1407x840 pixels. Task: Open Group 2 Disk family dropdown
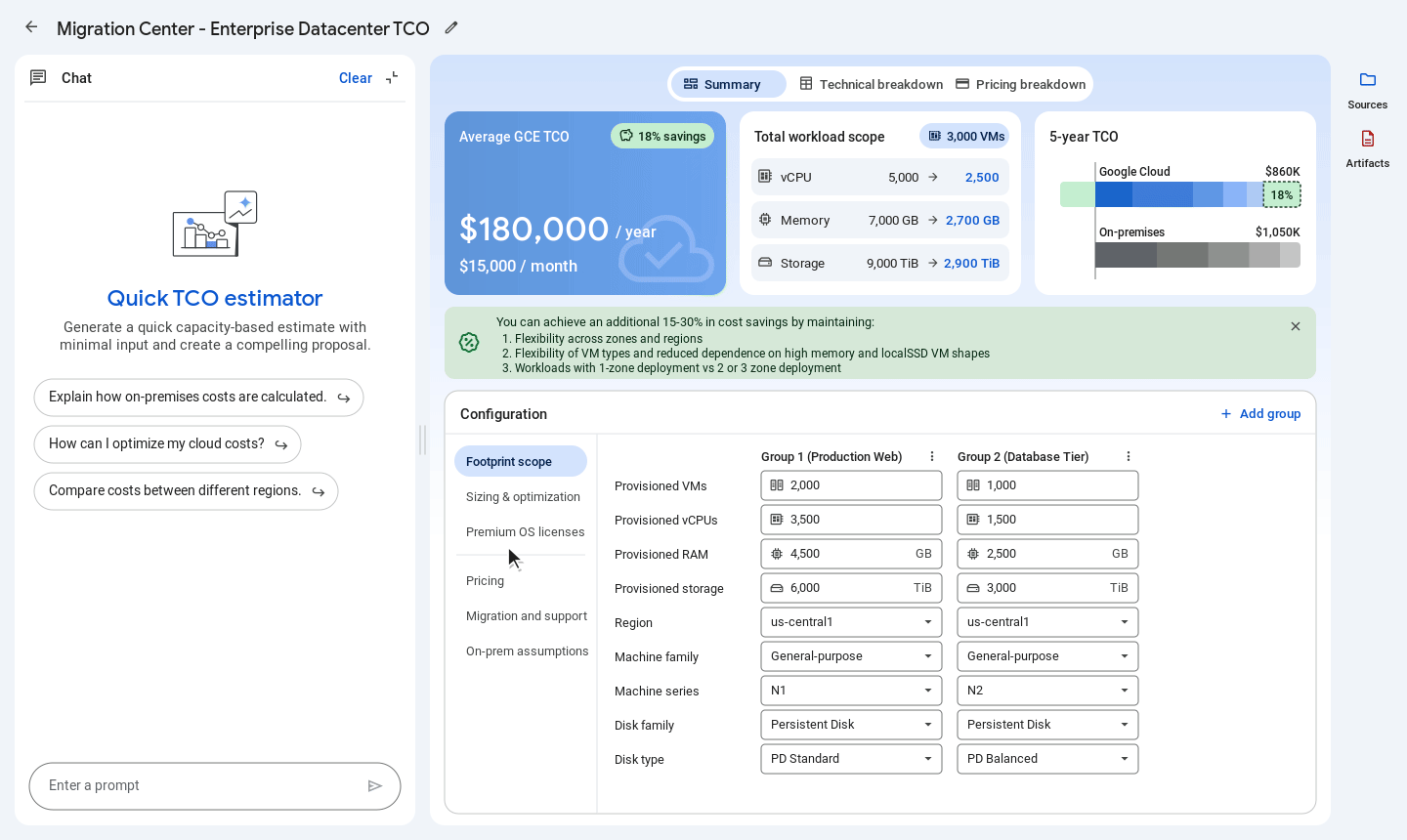[x=1047, y=725]
